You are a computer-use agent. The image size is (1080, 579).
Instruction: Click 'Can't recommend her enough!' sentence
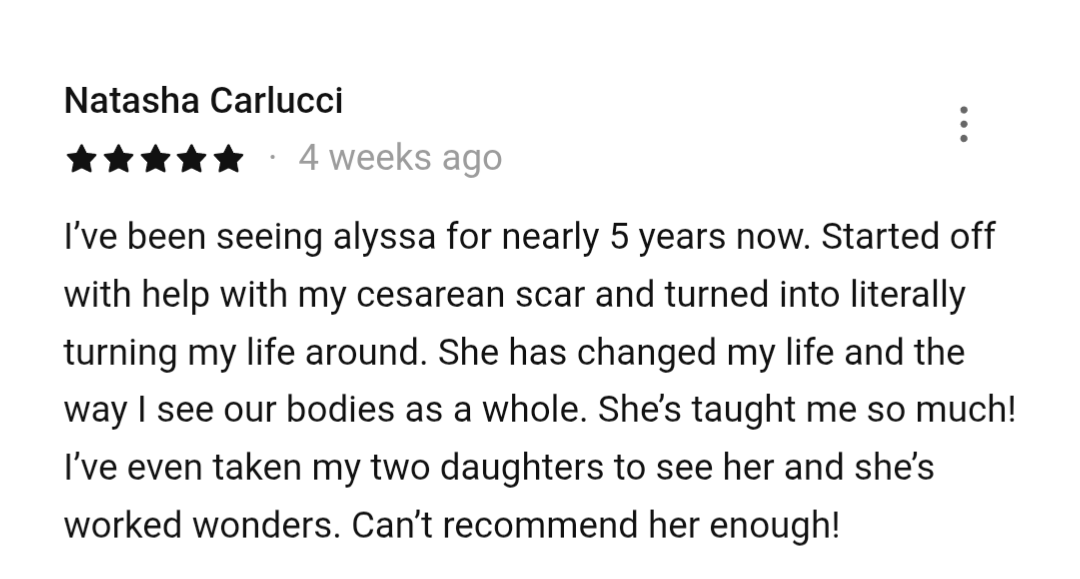coord(596,526)
